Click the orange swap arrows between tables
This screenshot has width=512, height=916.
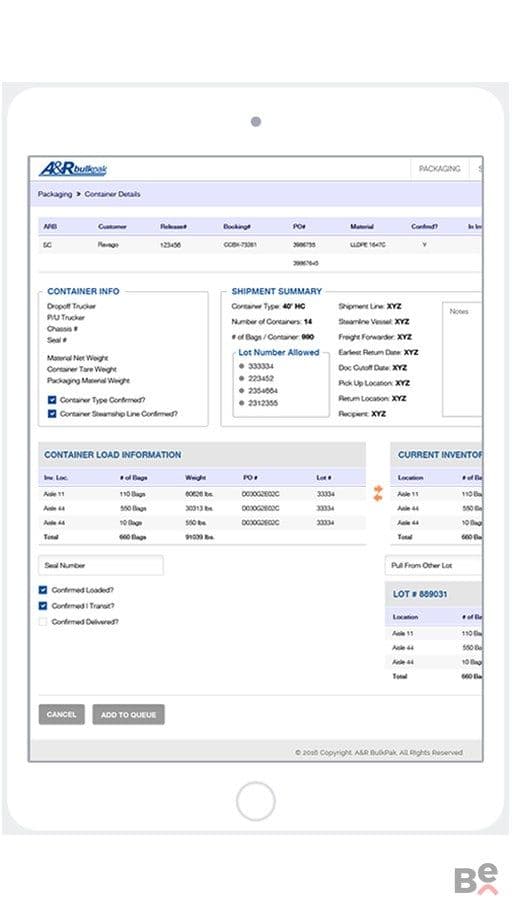pyautogui.click(x=378, y=493)
